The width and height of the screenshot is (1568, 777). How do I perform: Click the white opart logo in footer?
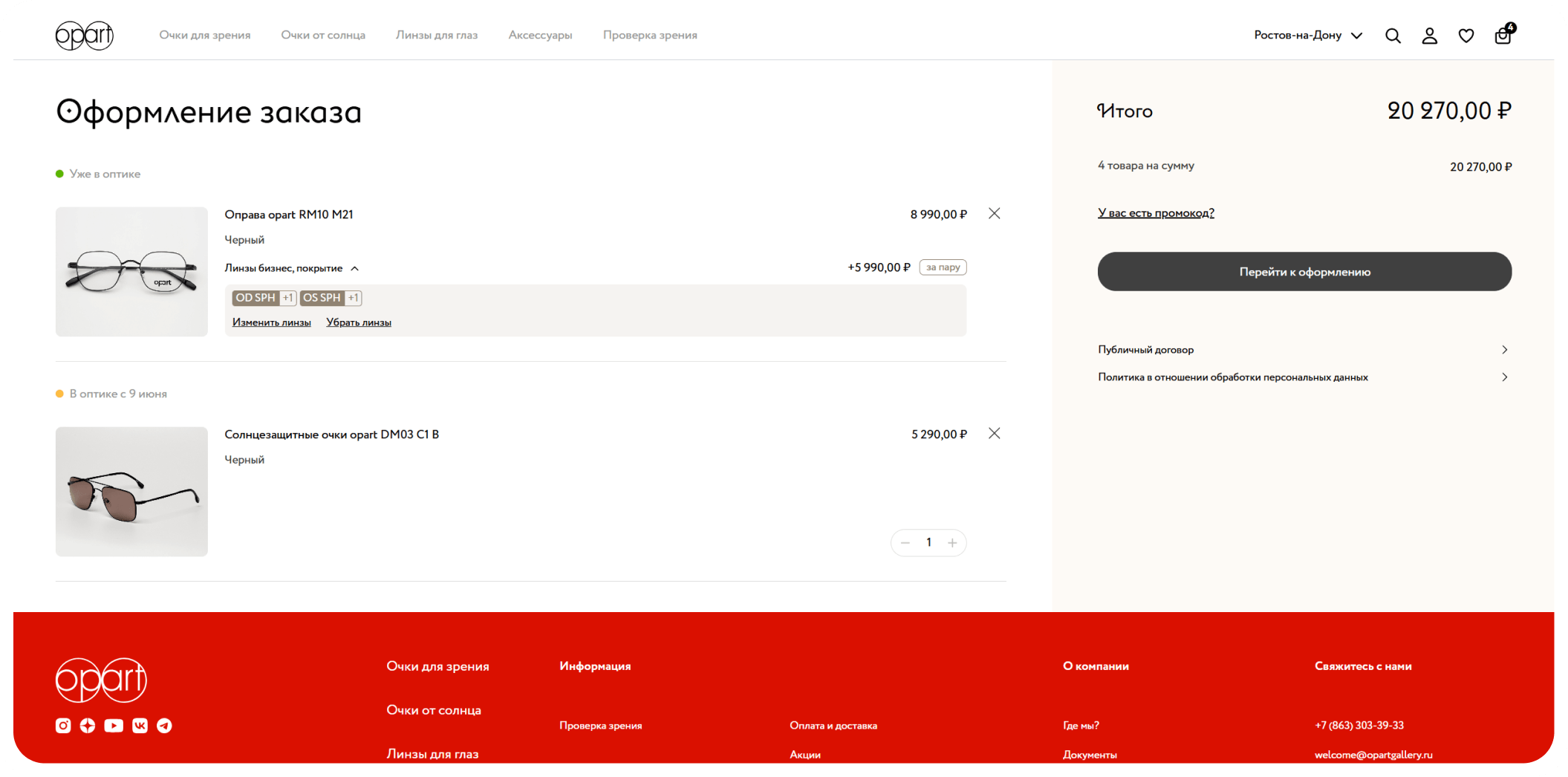(101, 680)
